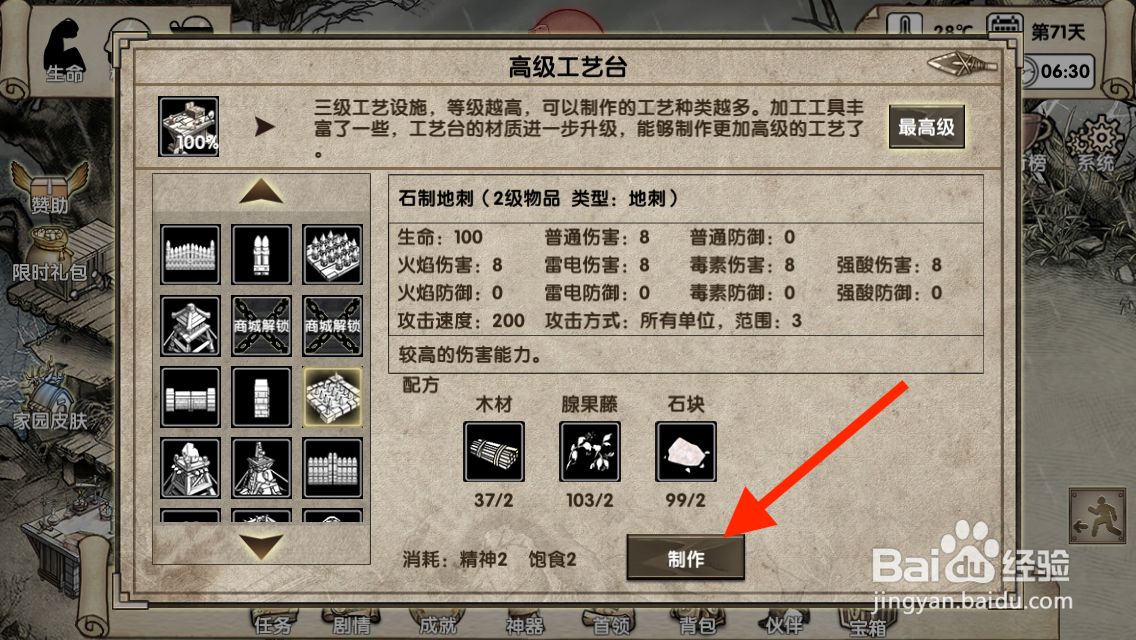This screenshot has width=1136, height=640.
Task: Select the stone wall item icon
Action: [x=191, y=396]
